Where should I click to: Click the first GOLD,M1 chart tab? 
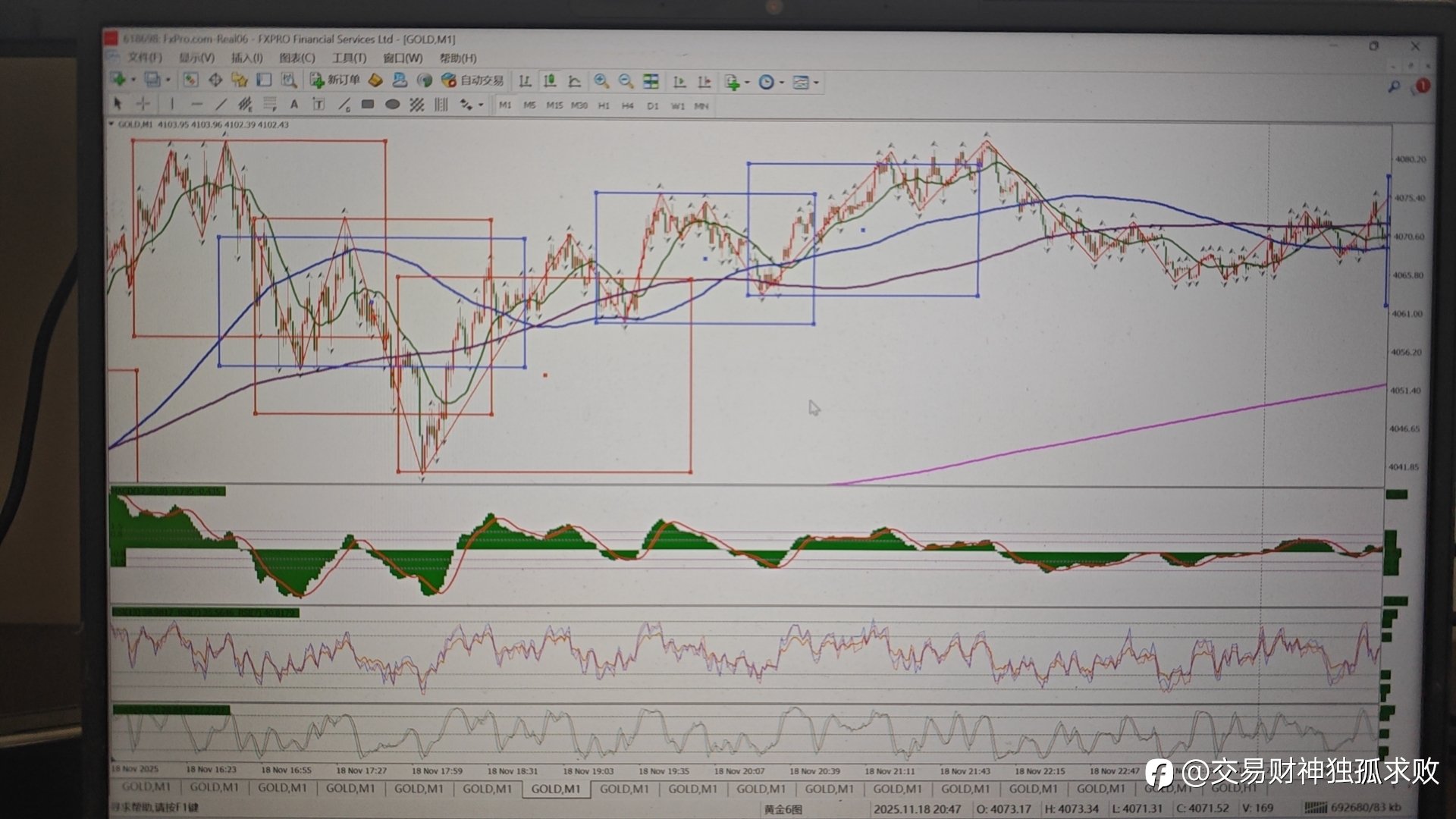pos(146,788)
